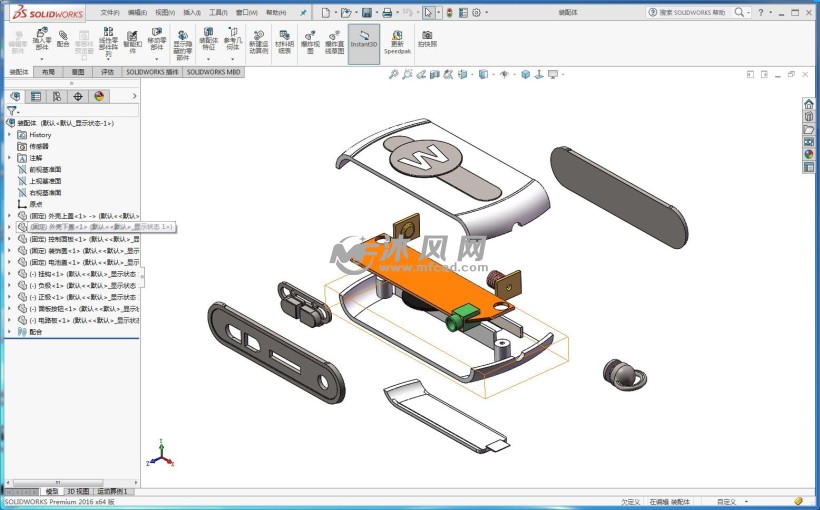Switch to 运动算例 1 bottom tab

coord(112,492)
